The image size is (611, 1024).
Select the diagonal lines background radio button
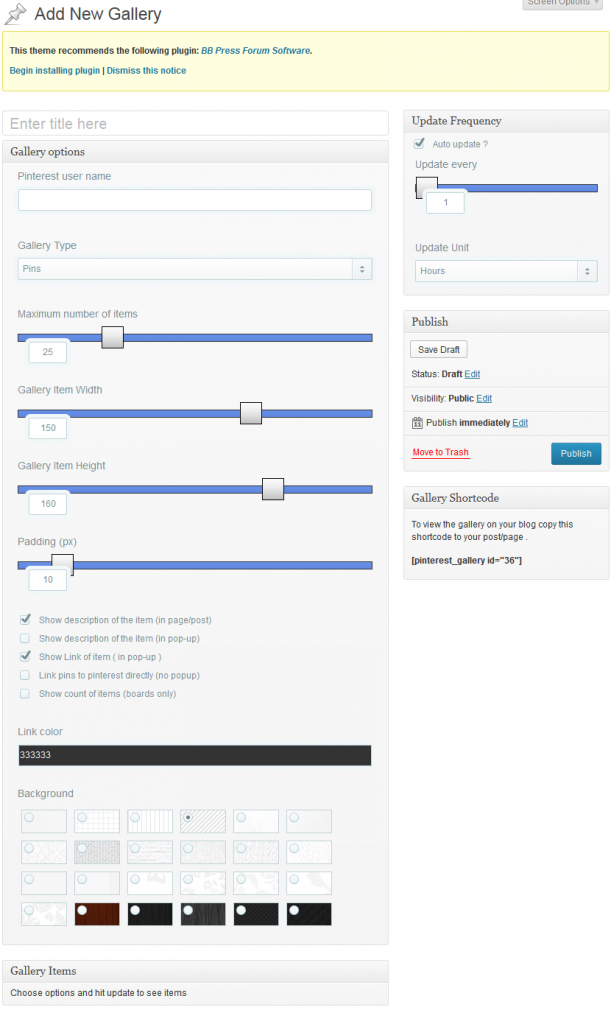(188, 817)
